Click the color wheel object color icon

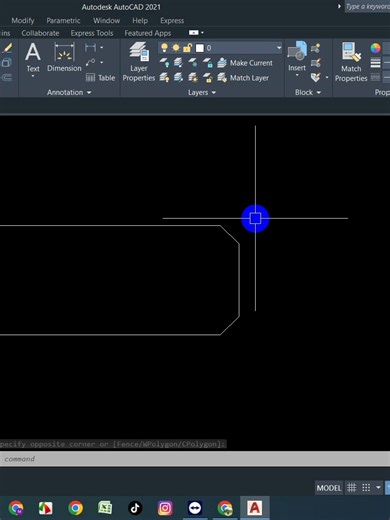click(x=375, y=48)
